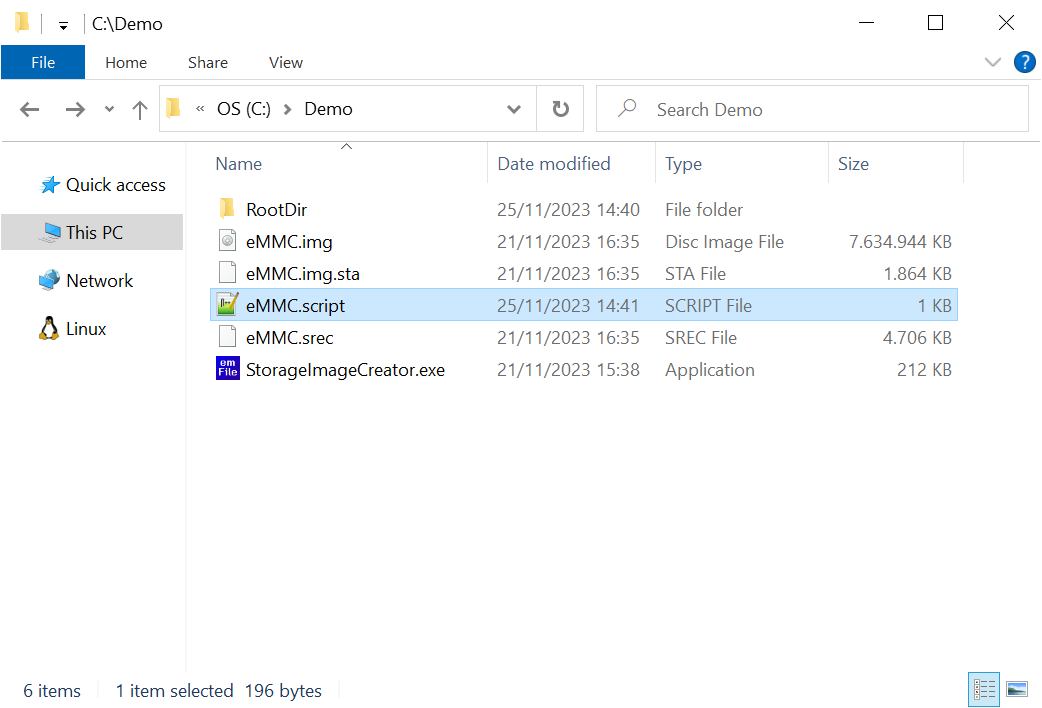The height and width of the screenshot is (708, 1042).
Task: Switch to Details view layout
Action: tap(984, 689)
